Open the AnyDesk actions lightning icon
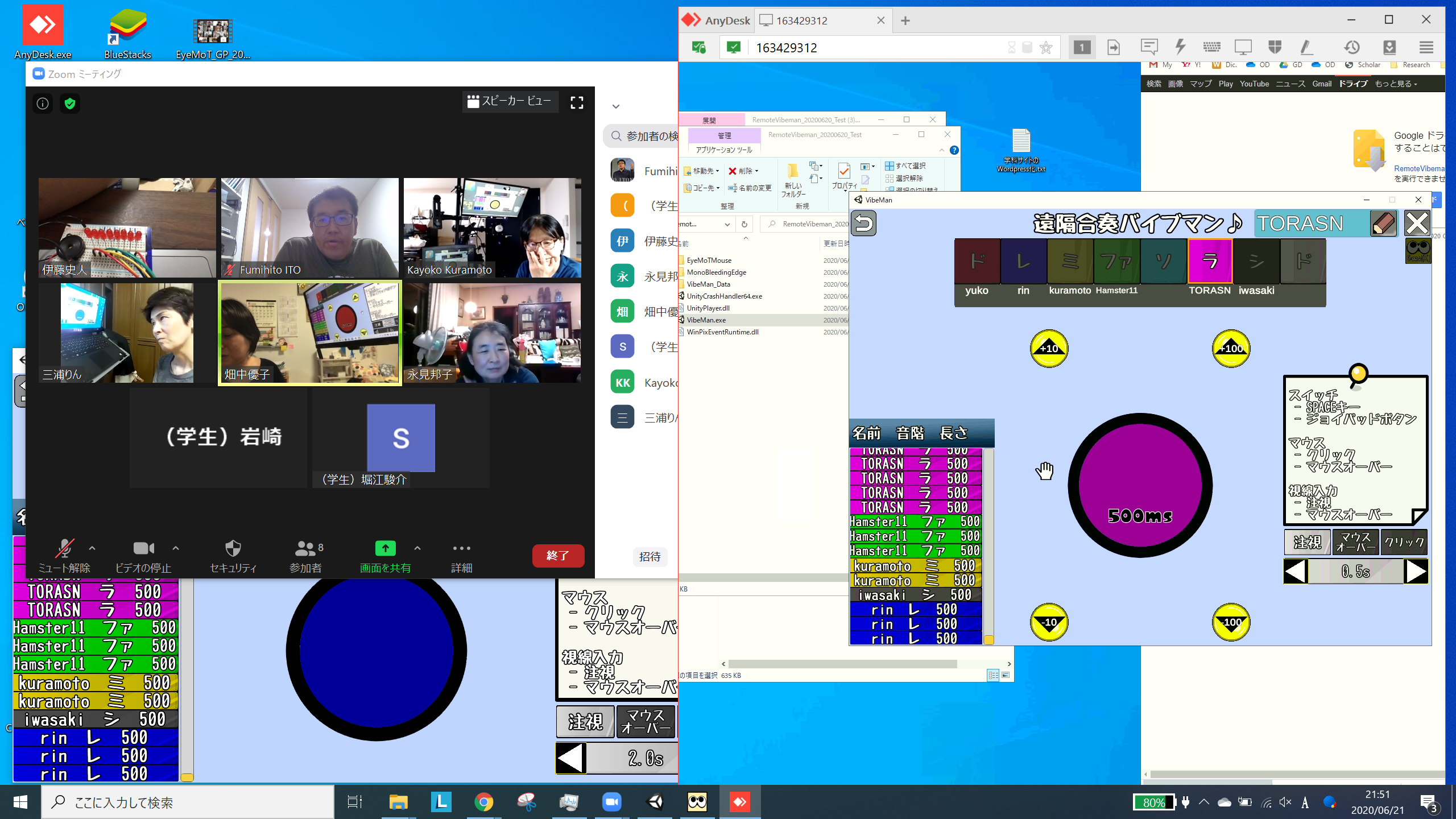Screen dimensions: 1456x819 click(x=1180, y=47)
